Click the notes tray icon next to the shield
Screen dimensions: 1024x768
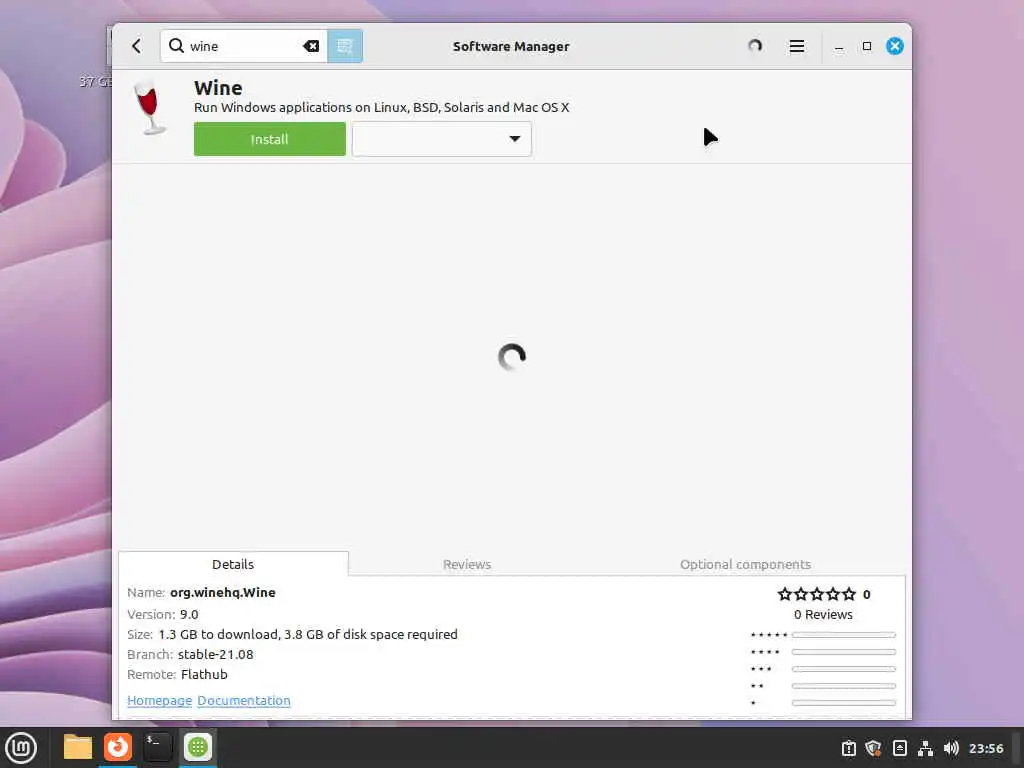[899, 748]
